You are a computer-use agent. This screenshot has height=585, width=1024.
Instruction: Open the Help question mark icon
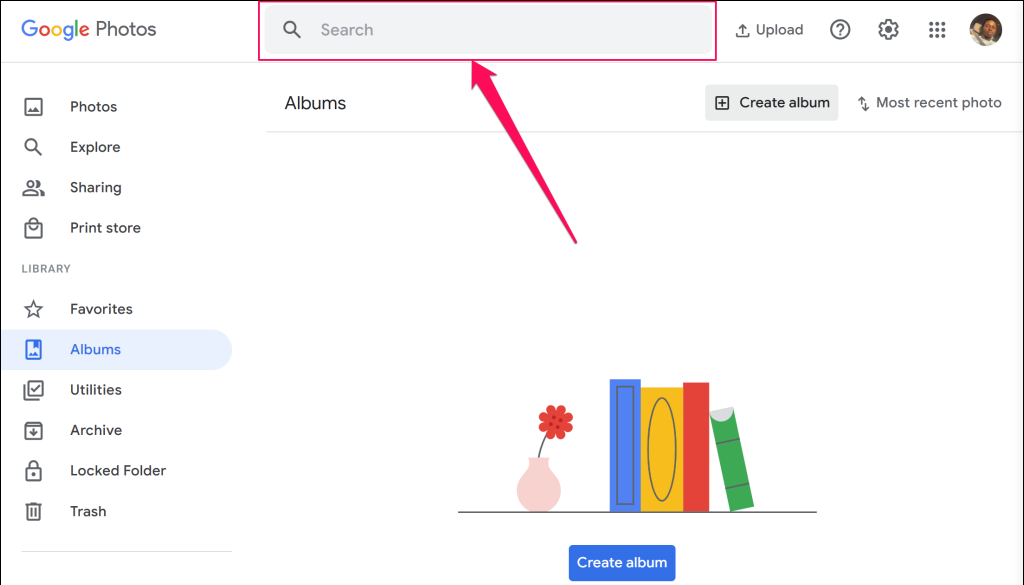(x=840, y=30)
